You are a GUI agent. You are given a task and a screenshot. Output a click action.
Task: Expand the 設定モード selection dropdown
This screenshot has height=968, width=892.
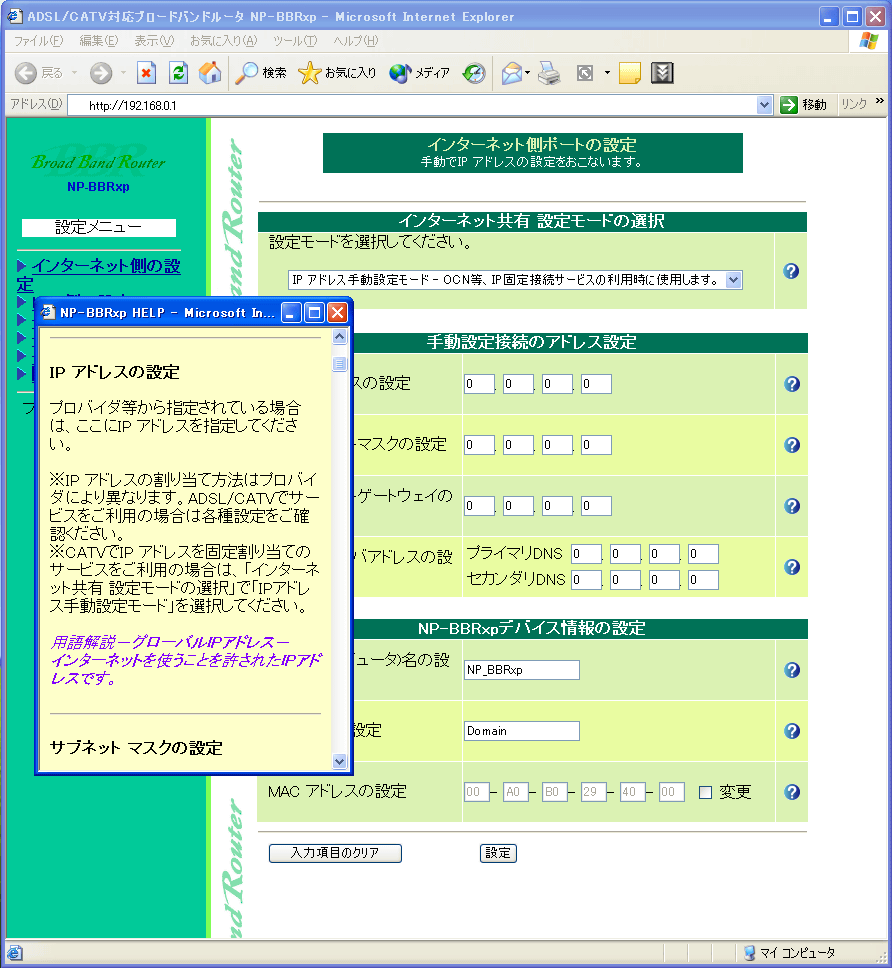[x=733, y=280]
